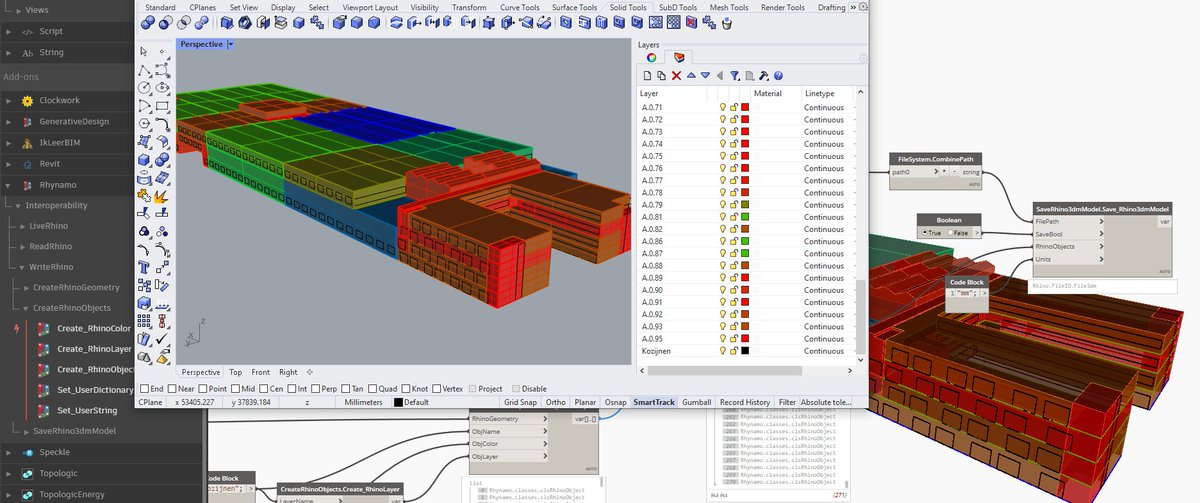Viewport: 1200px width, 503px height.
Task: Collapse the Interoperability tree node
Action: (x=17, y=205)
